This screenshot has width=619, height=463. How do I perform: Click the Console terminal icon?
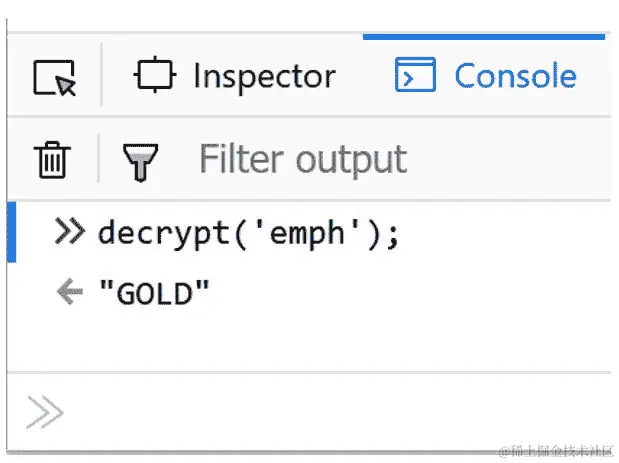[x=415, y=74]
